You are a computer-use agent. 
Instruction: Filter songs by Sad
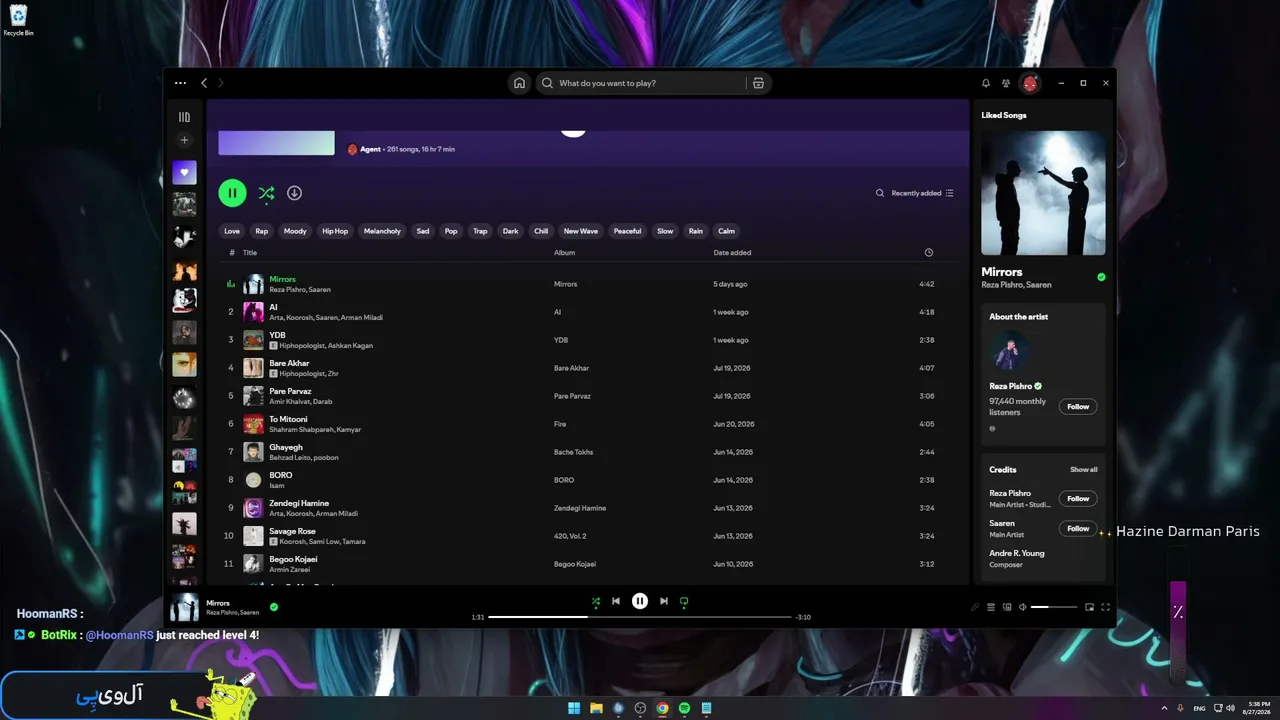pos(423,231)
